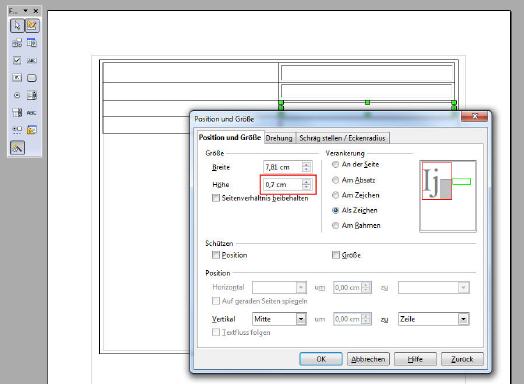Switch to the Drehung tab

[279, 138]
